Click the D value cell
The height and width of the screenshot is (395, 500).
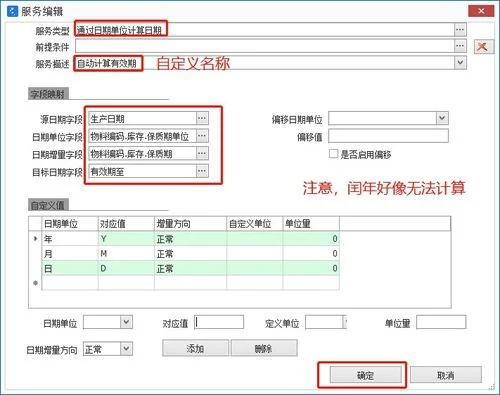coord(126,268)
